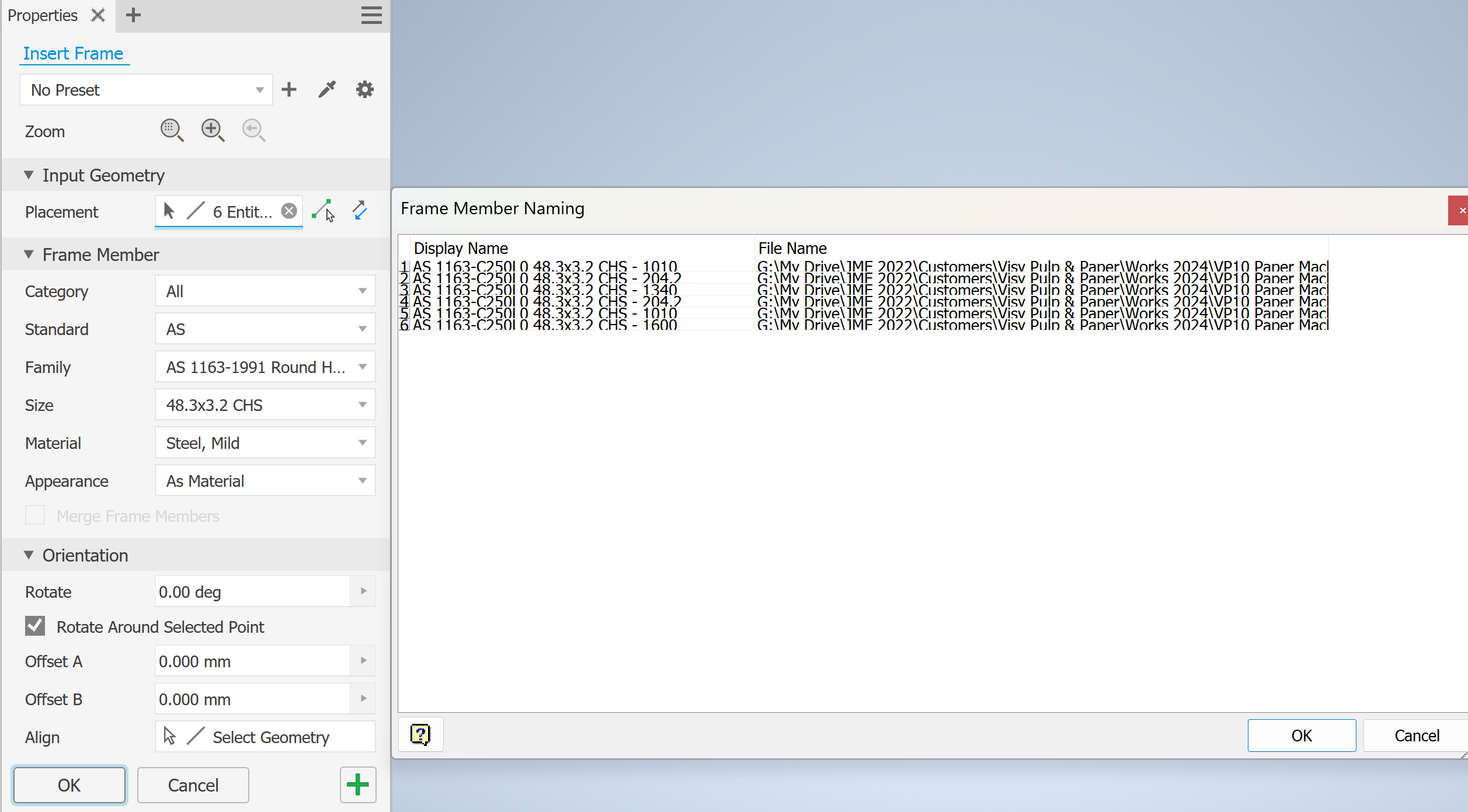Open the preset settings gear icon
Screen dimensions: 1468x812
click(365, 90)
